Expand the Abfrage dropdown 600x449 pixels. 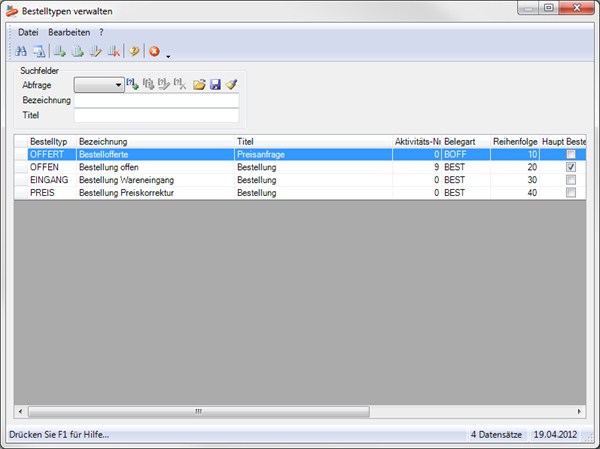118,86
